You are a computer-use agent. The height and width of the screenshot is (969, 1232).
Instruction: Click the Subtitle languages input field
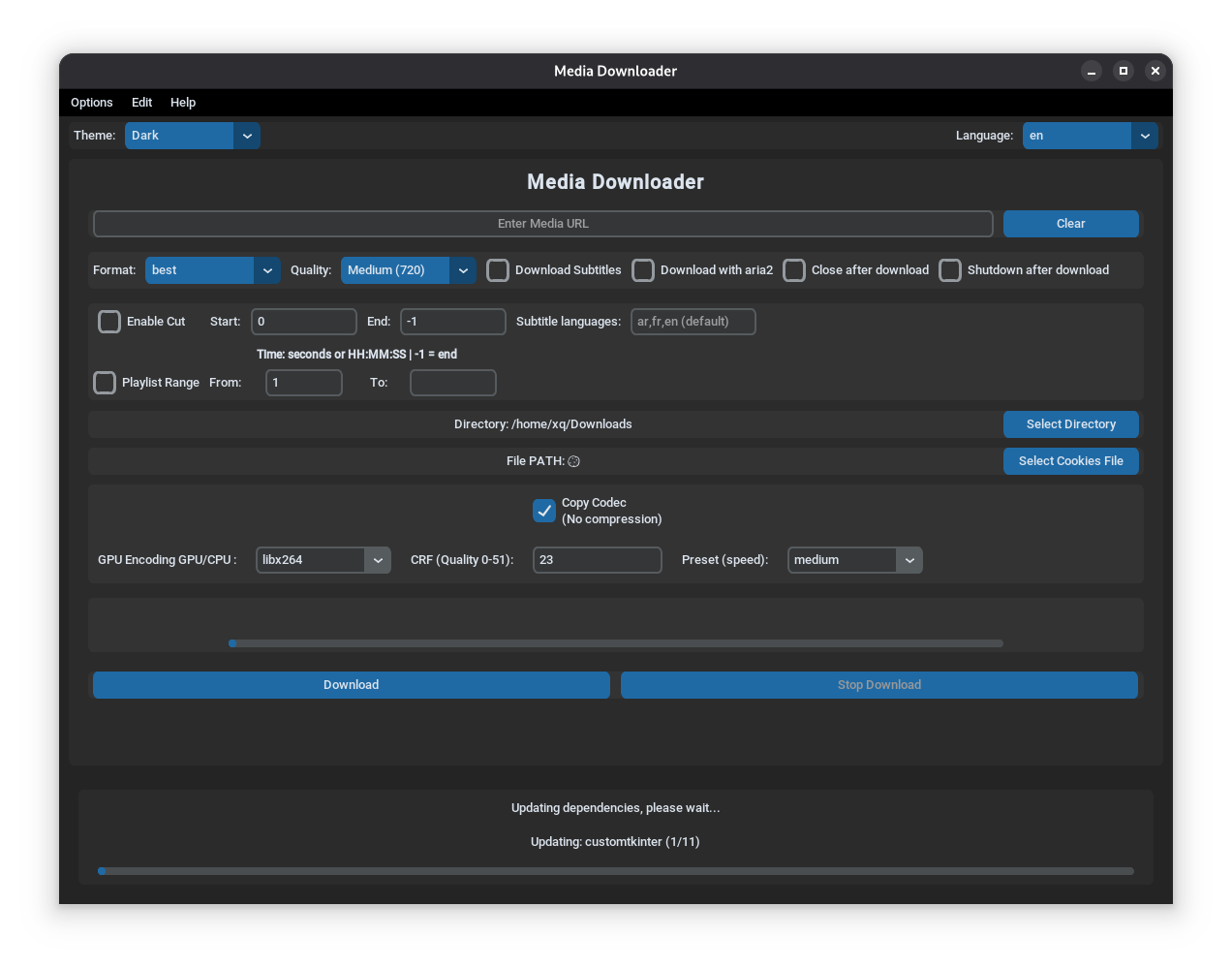point(693,322)
